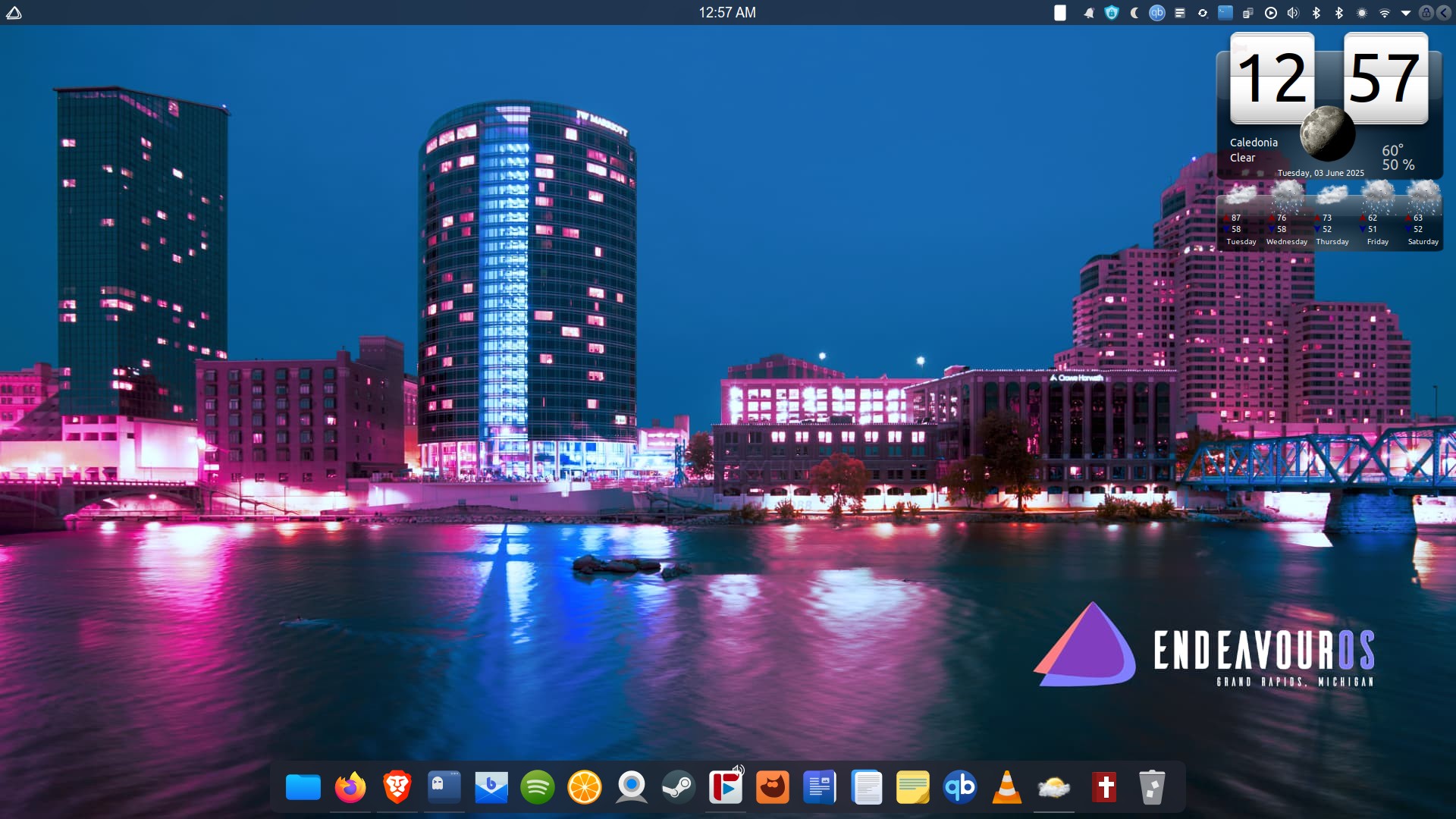Open the terminal tray icon
The width and height of the screenshot is (1456, 819).
1225,13
